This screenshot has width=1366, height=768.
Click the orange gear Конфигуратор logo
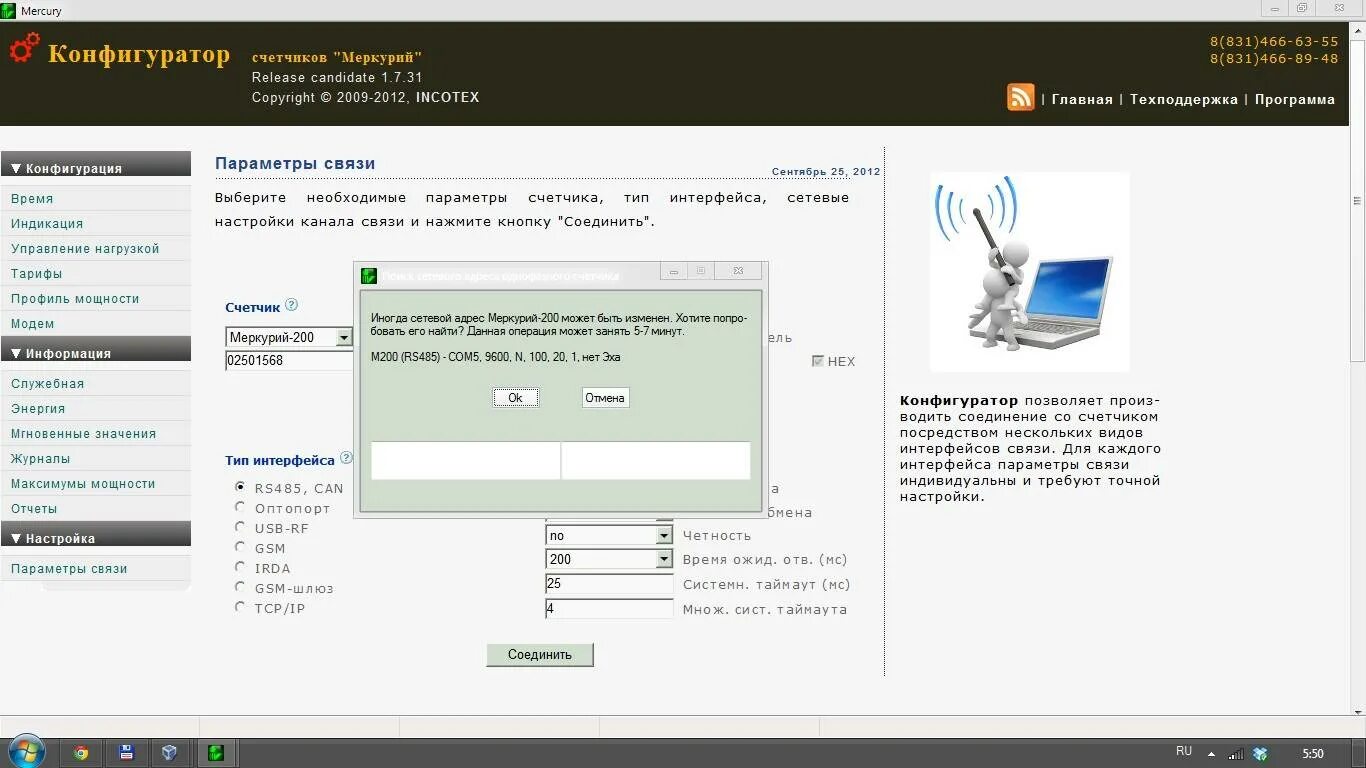pos(25,48)
